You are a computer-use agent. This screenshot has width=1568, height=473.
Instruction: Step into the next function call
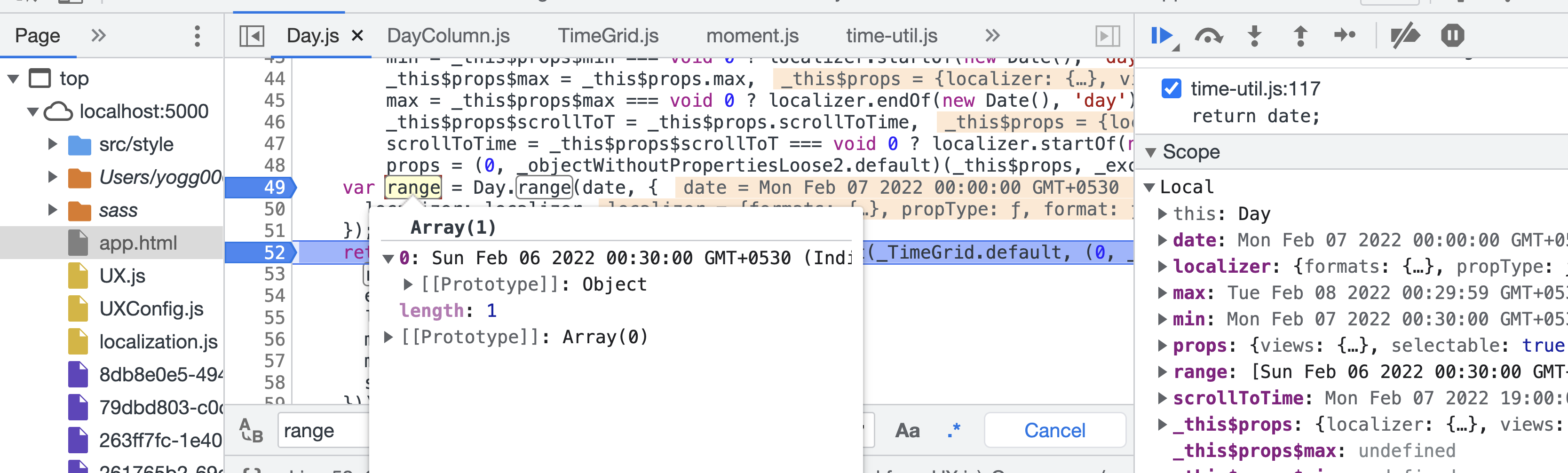click(x=1255, y=35)
